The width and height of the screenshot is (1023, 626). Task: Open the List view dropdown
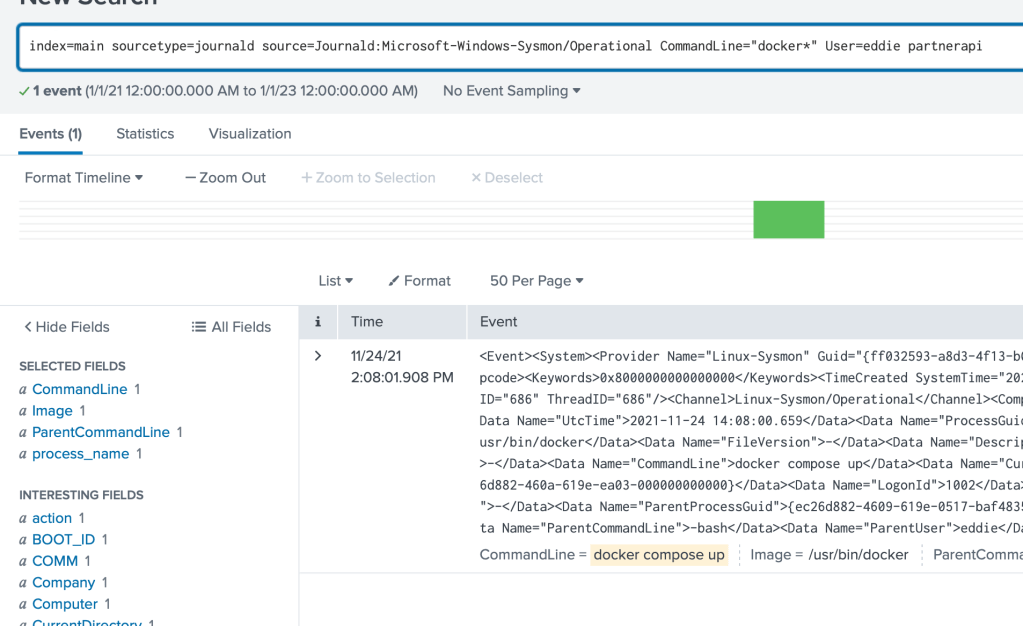pos(335,281)
